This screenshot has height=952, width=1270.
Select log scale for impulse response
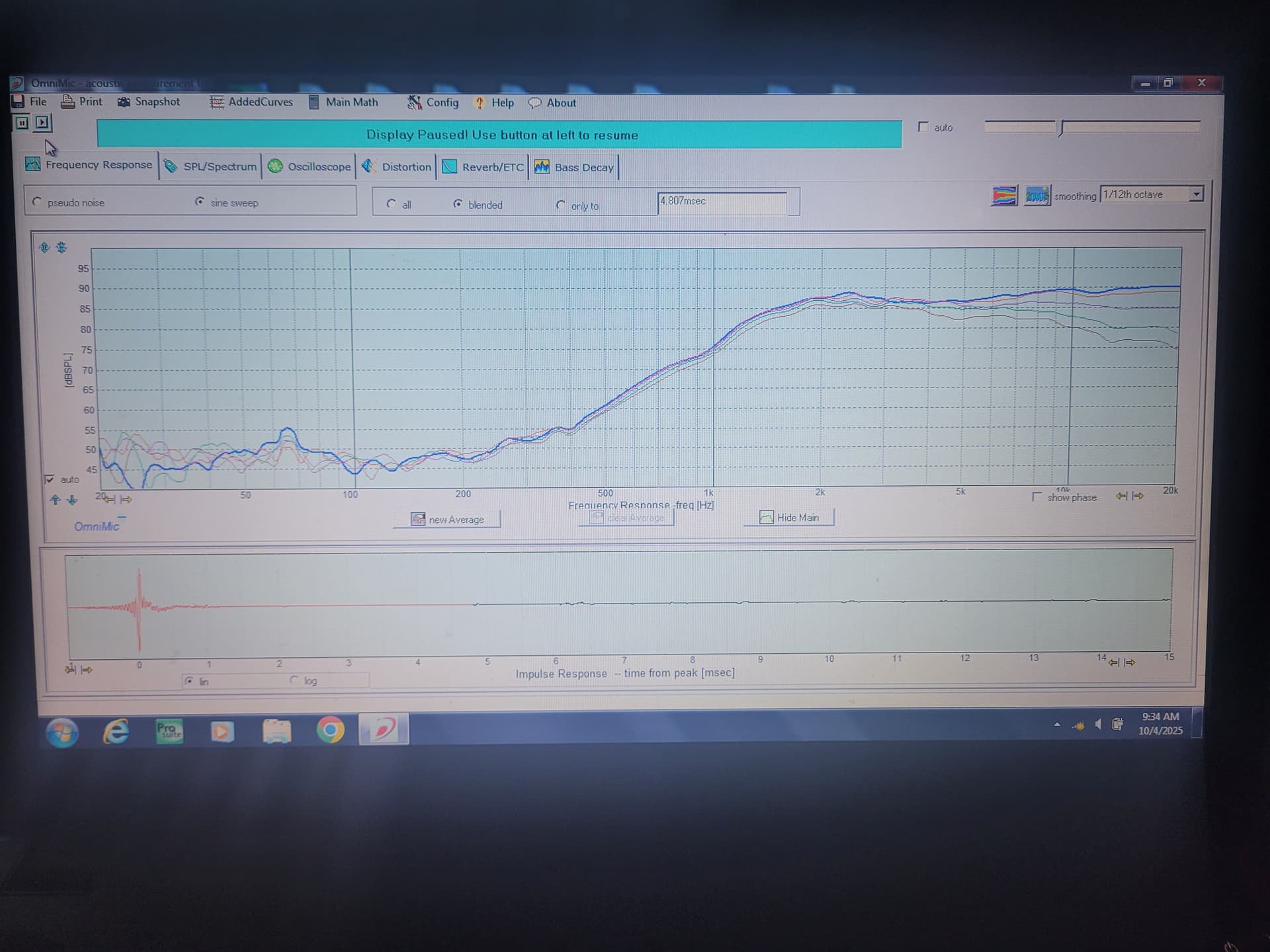point(294,680)
